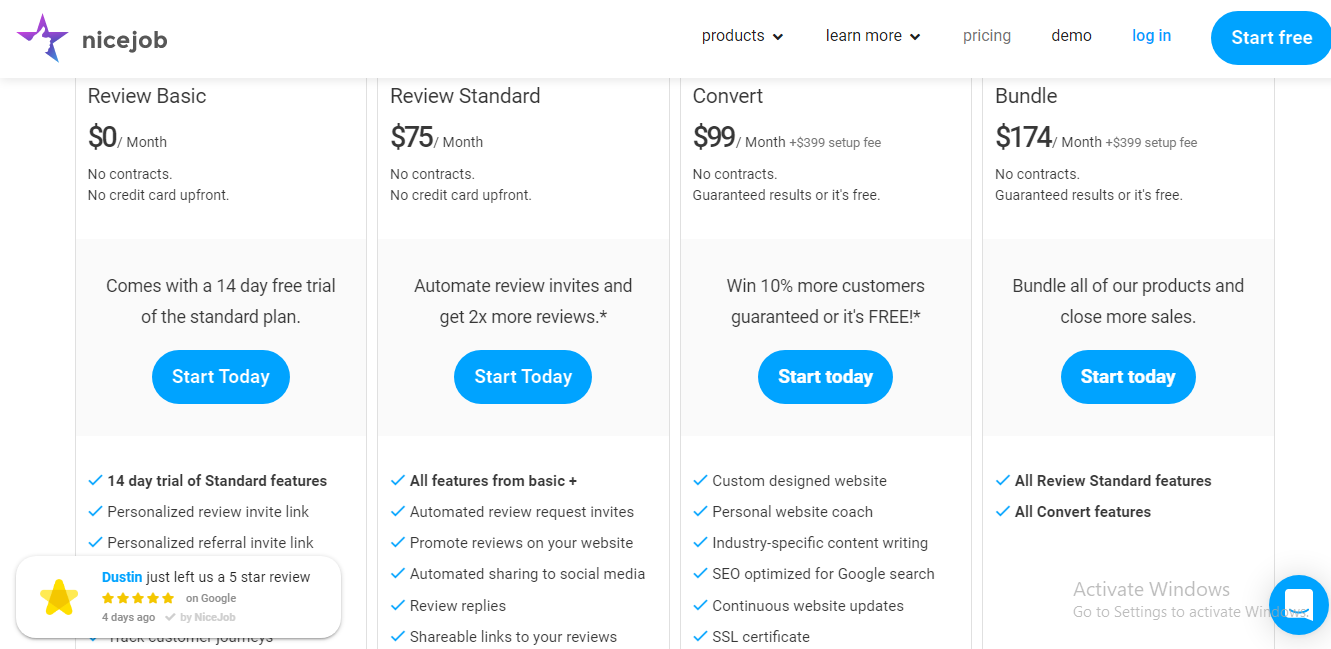The image size is (1331, 649).
Task: Open the chat widget icon
Action: (1298, 605)
